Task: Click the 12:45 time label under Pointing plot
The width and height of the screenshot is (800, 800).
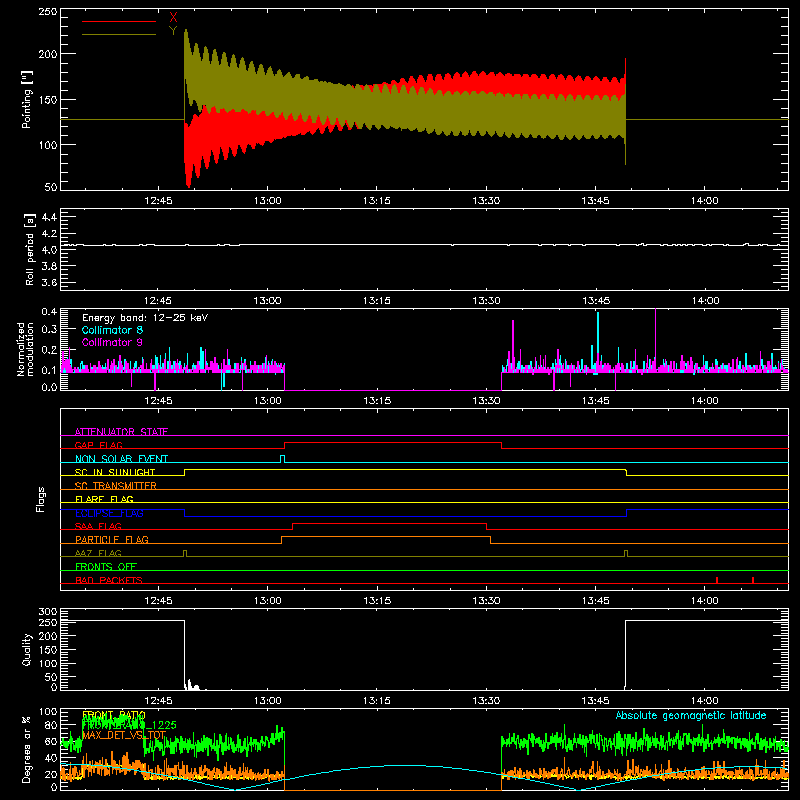Action: [x=158, y=201]
